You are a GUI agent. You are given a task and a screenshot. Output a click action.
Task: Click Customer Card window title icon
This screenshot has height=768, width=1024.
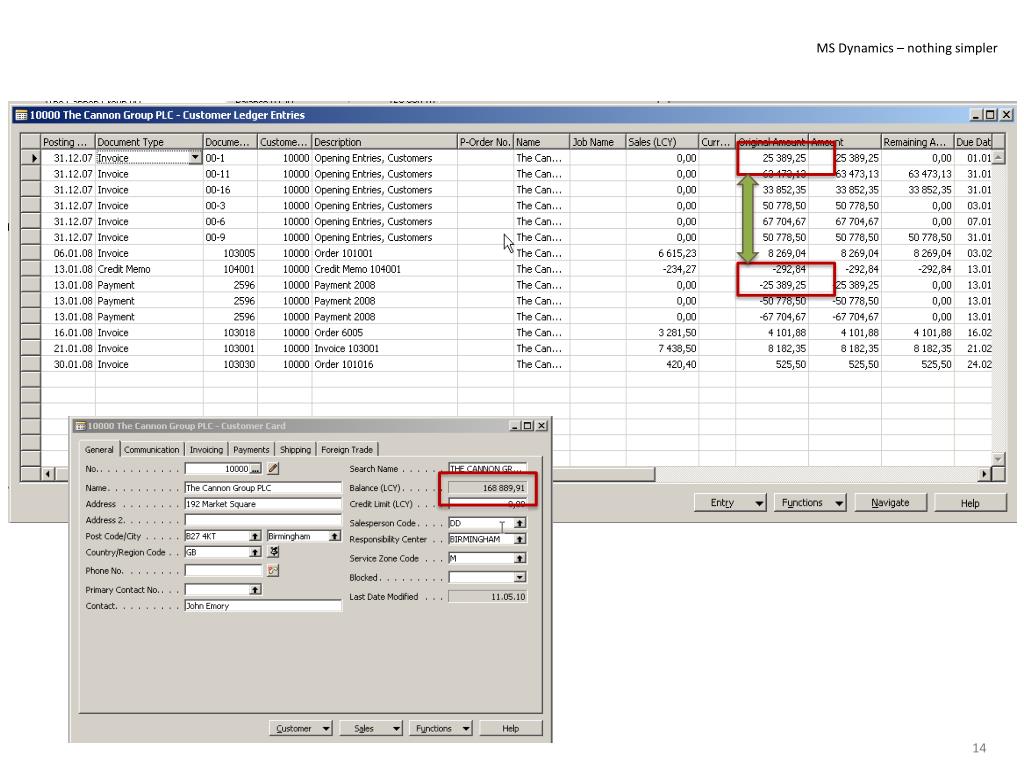click(x=80, y=426)
